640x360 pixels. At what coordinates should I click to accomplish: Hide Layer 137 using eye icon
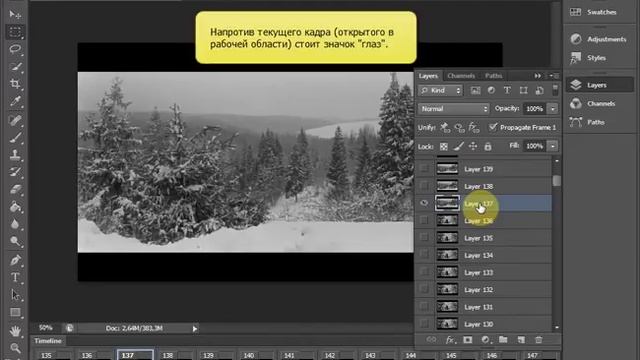[424, 203]
